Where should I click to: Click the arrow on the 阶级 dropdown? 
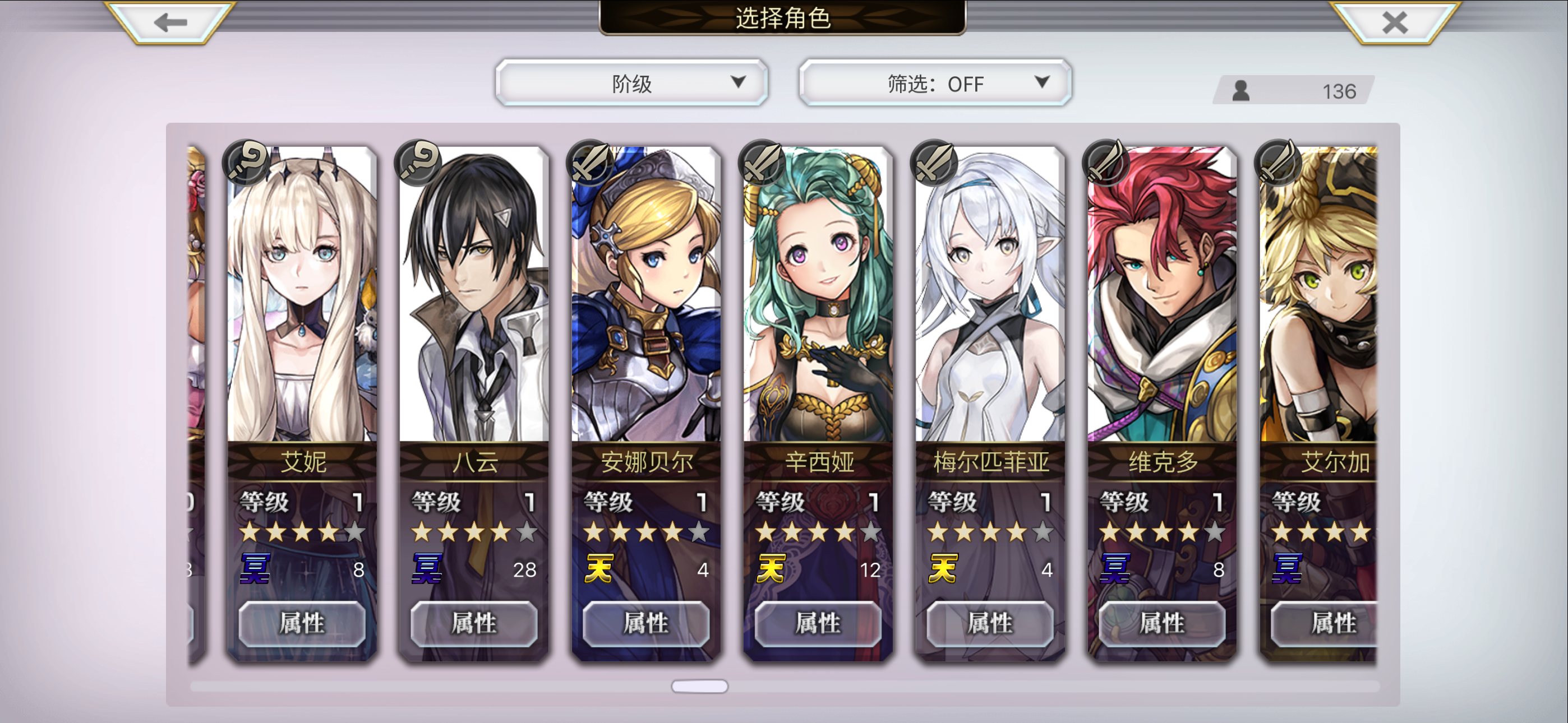[738, 82]
